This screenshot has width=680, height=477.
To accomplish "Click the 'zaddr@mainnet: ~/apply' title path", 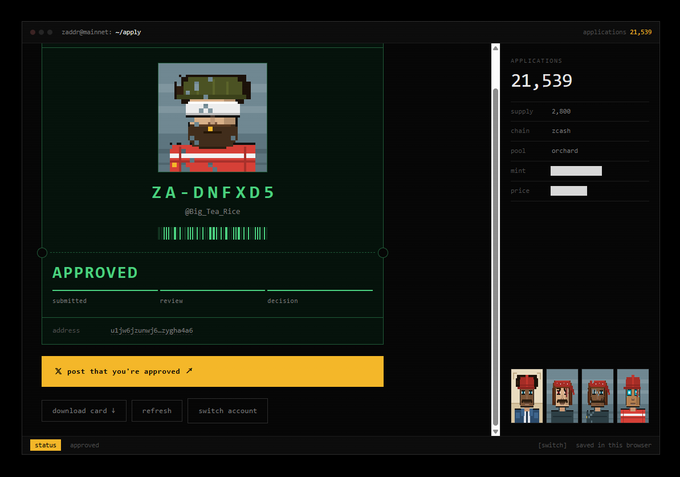I will click(101, 32).
